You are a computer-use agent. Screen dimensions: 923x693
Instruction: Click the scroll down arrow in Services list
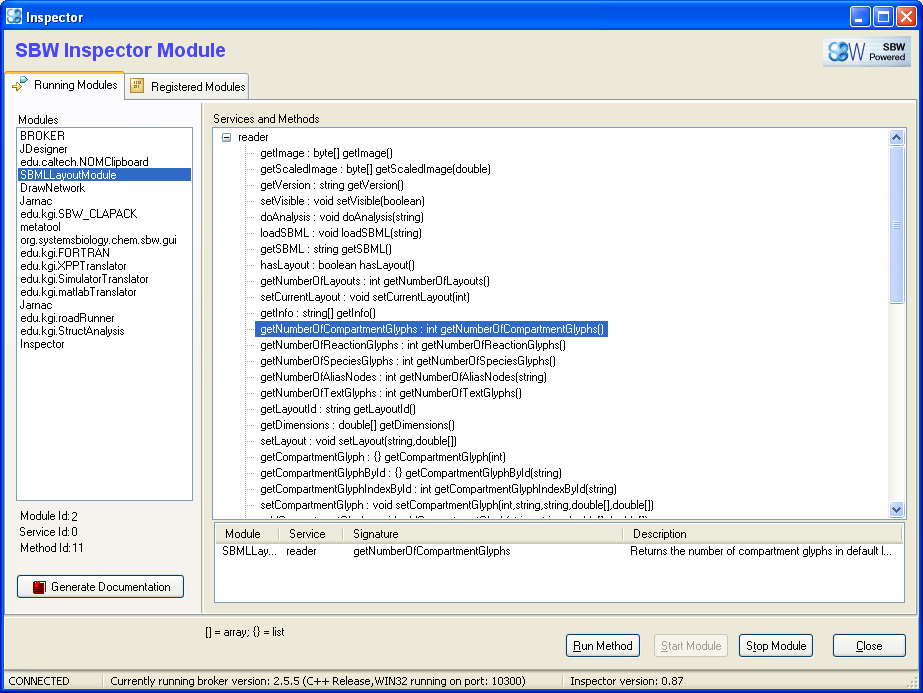pos(896,510)
